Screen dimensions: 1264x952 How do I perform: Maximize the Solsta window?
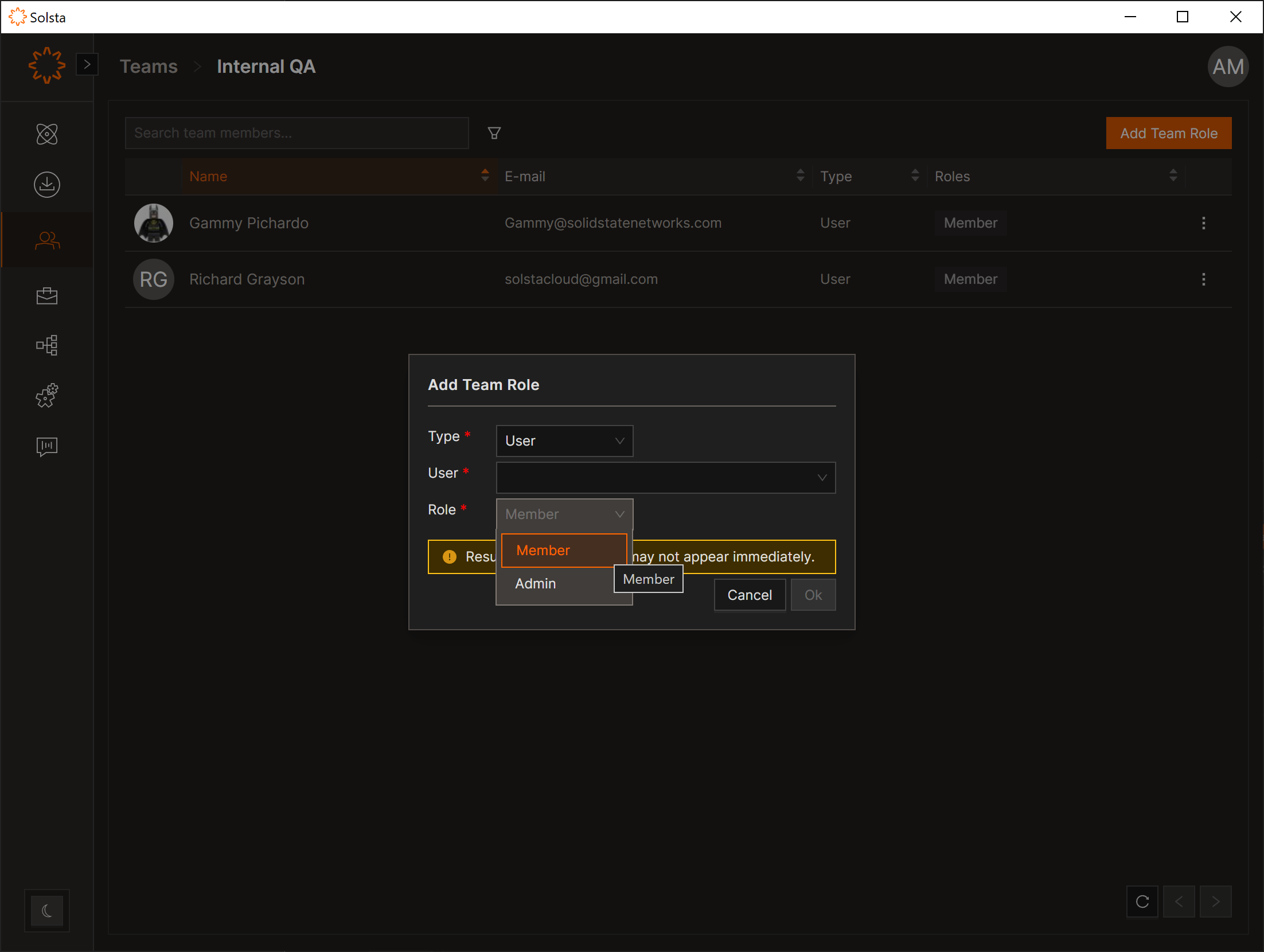click(1183, 17)
